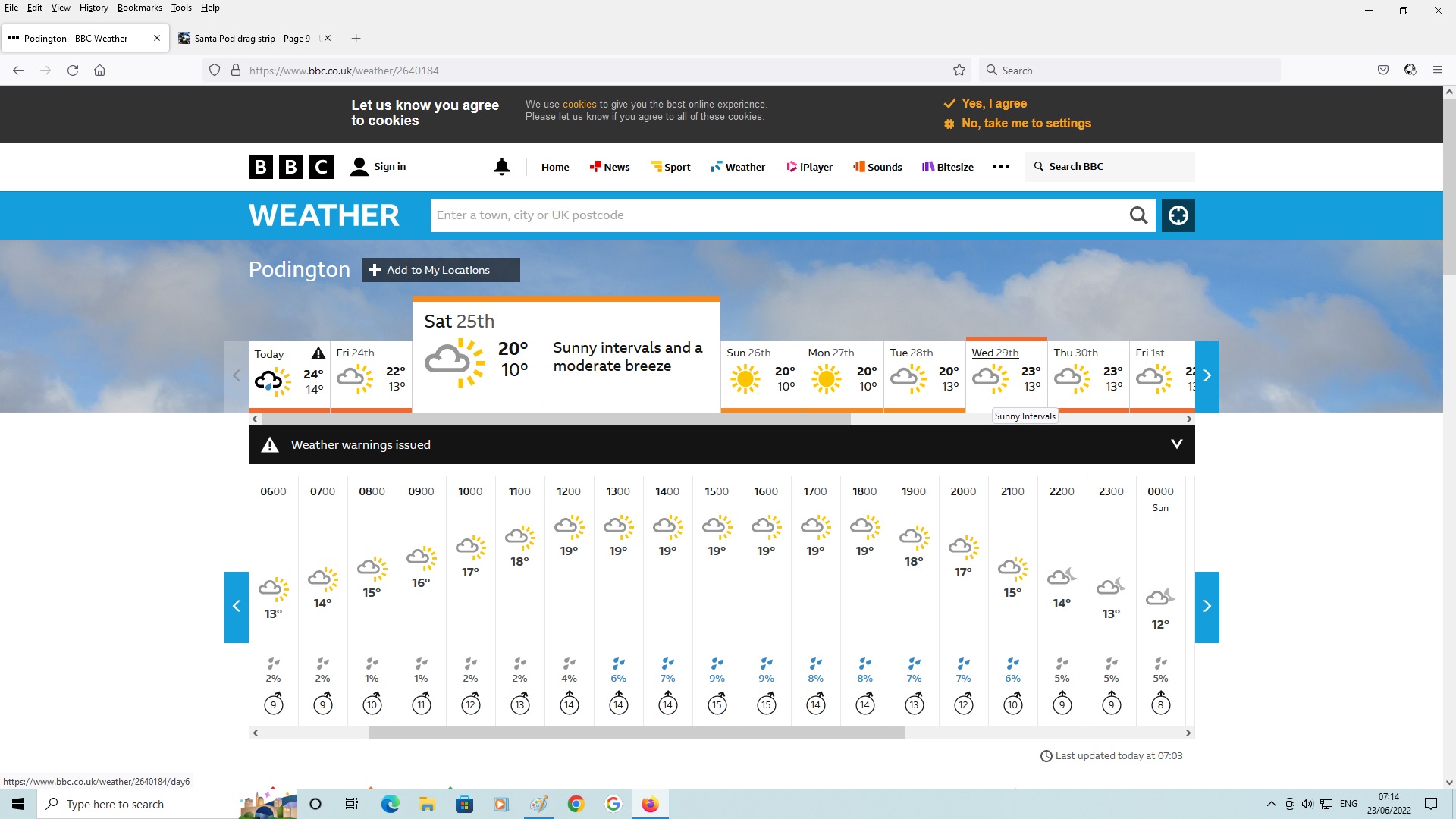Image resolution: width=1456 pixels, height=819 pixels.
Task: Click the BBC notifications bell icon
Action: coord(501,167)
